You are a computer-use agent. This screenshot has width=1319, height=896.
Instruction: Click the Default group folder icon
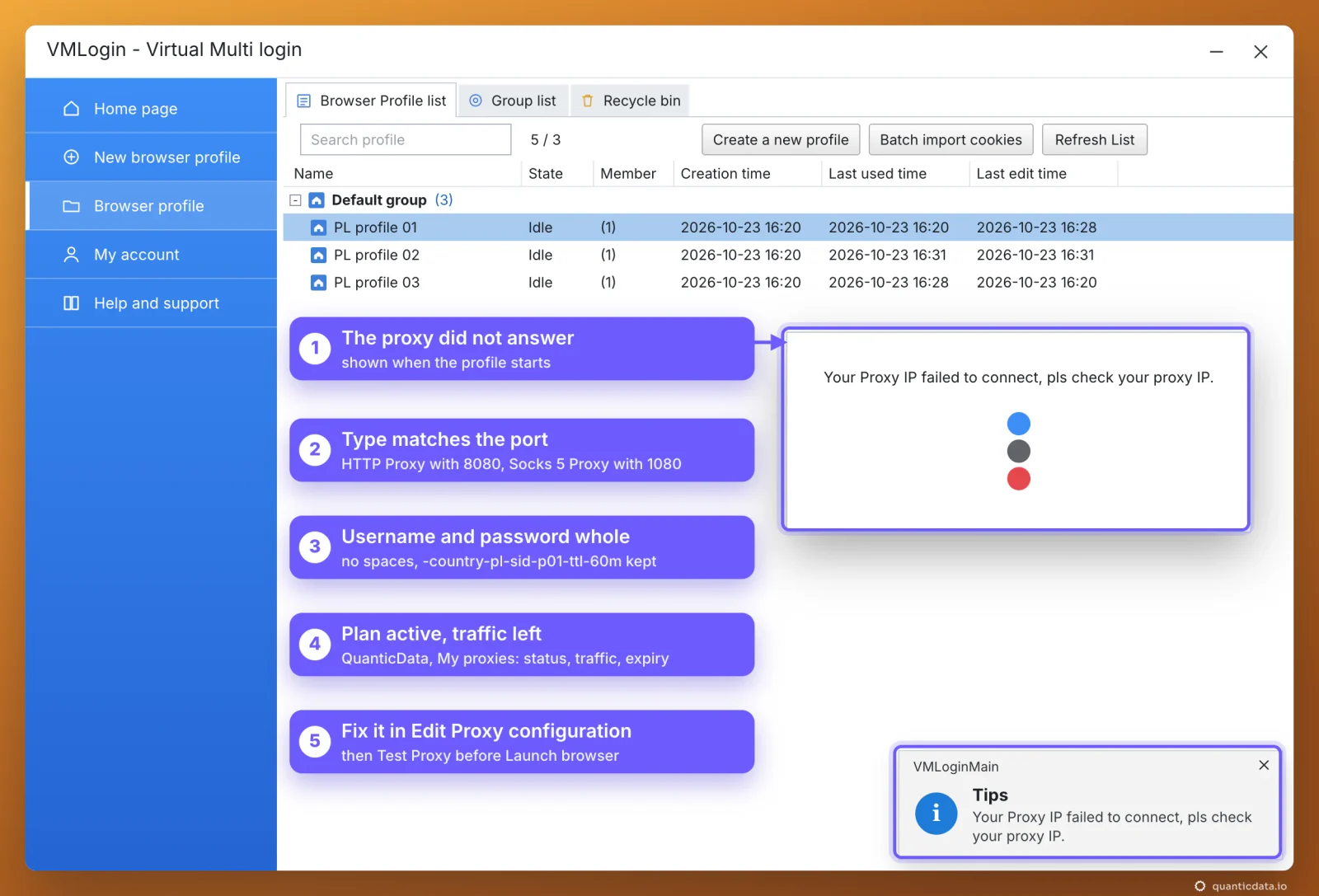[317, 199]
